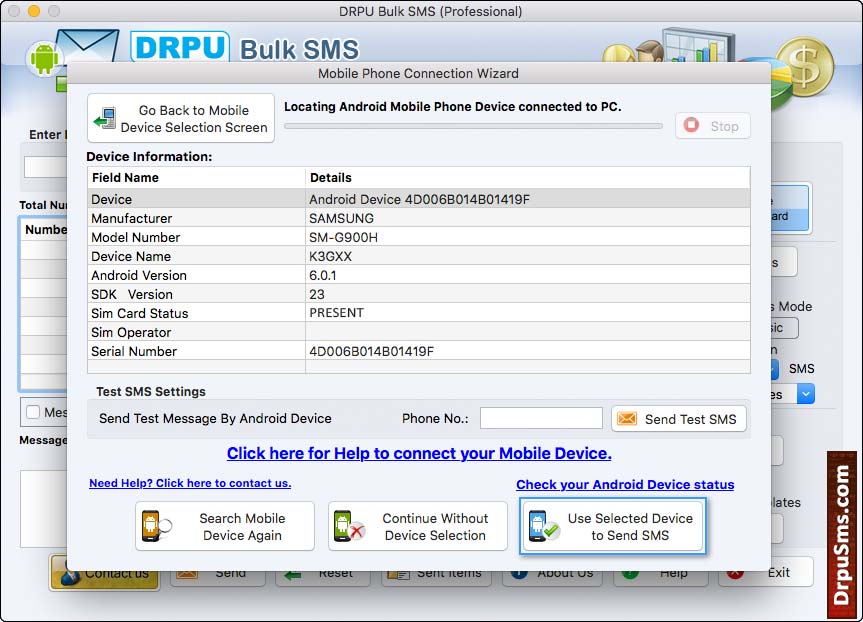Screen dimensions: 863x622
Task: Select the Device Name row
Action: [x=419, y=256]
